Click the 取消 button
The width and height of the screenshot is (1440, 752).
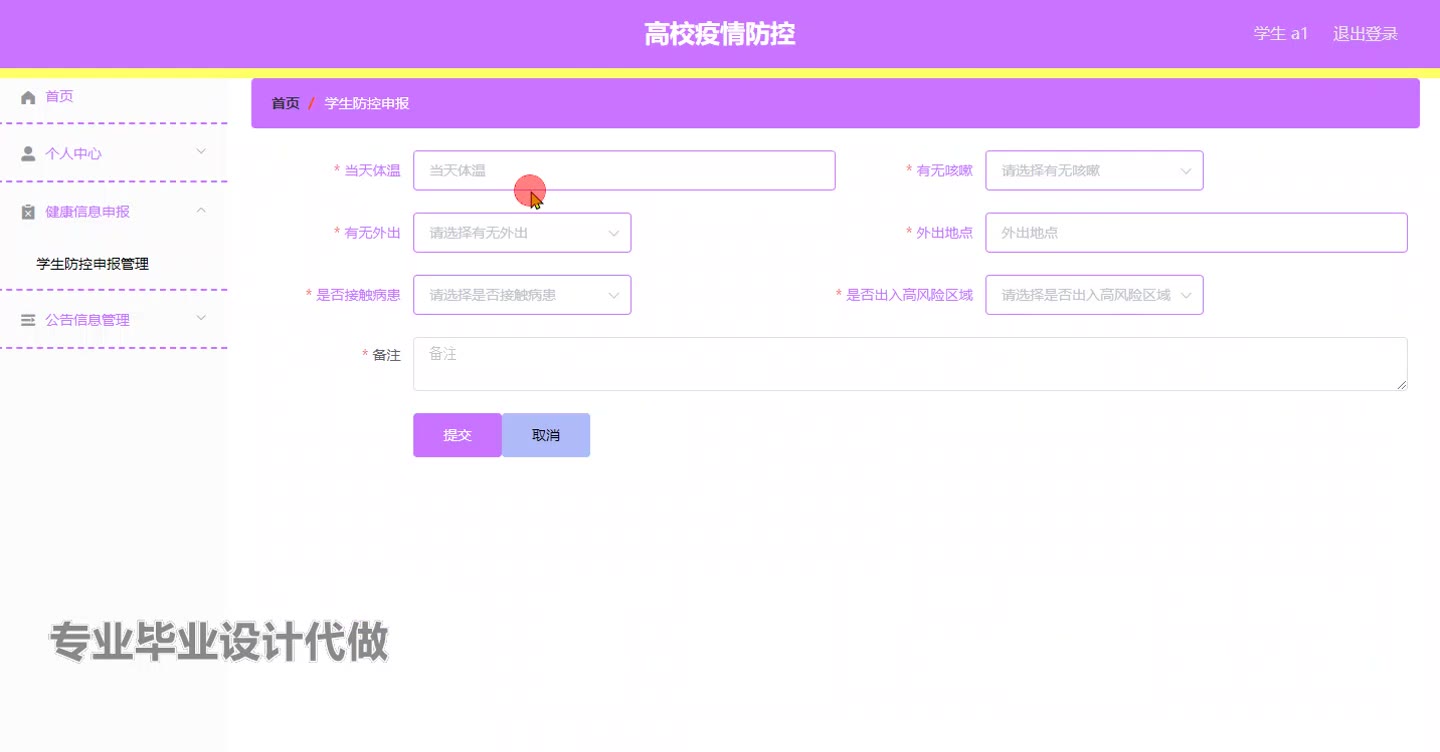coord(546,435)
